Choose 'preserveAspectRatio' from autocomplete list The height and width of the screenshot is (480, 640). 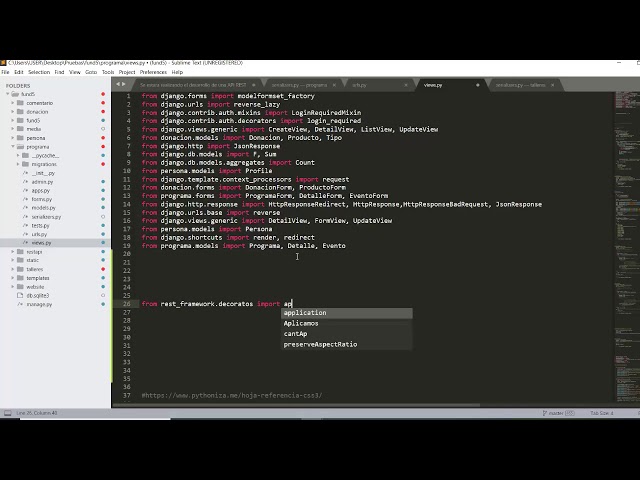pyautogui.click(x=347, y=344)
